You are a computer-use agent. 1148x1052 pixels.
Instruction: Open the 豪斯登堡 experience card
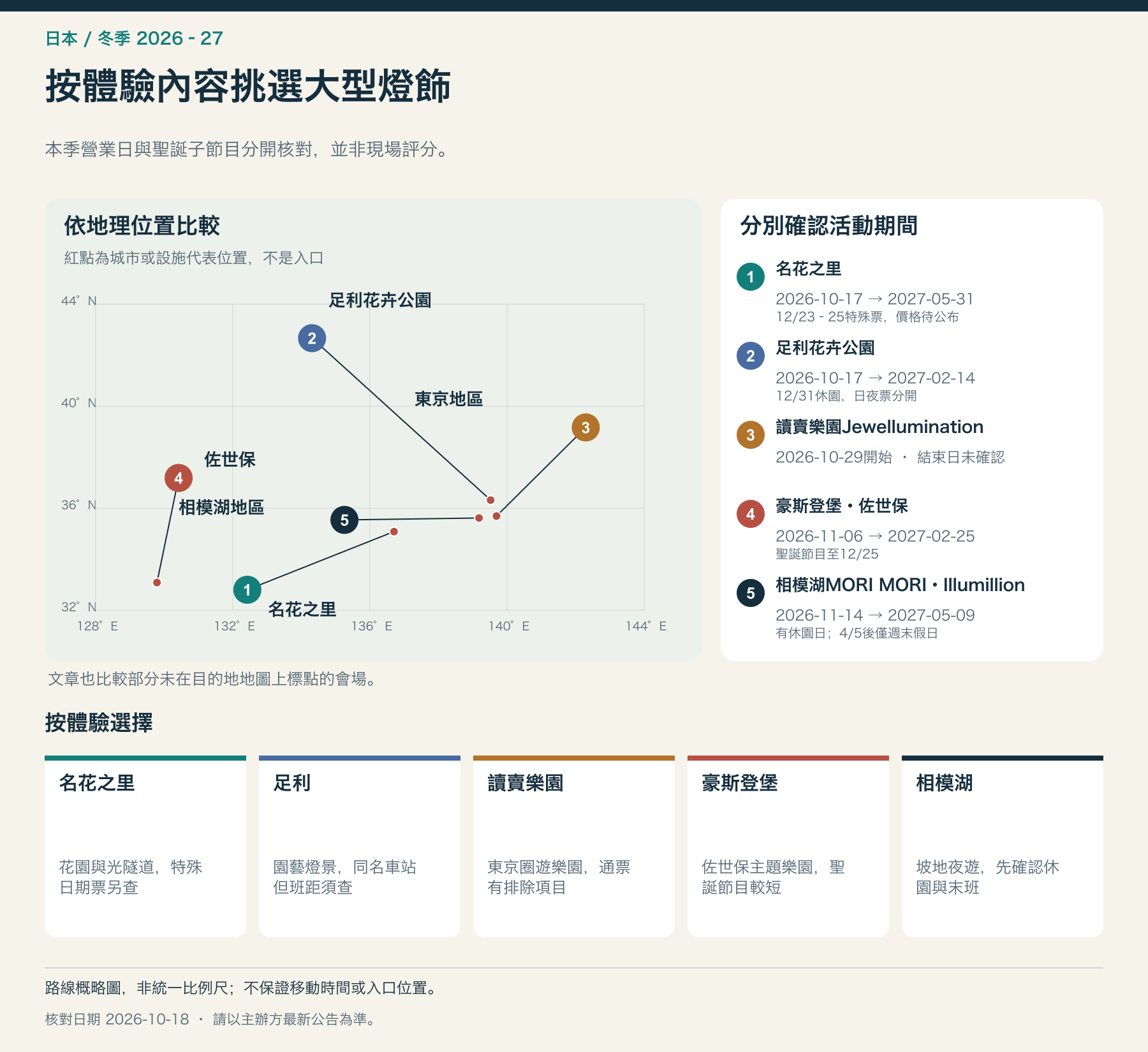tap(788, 846)
